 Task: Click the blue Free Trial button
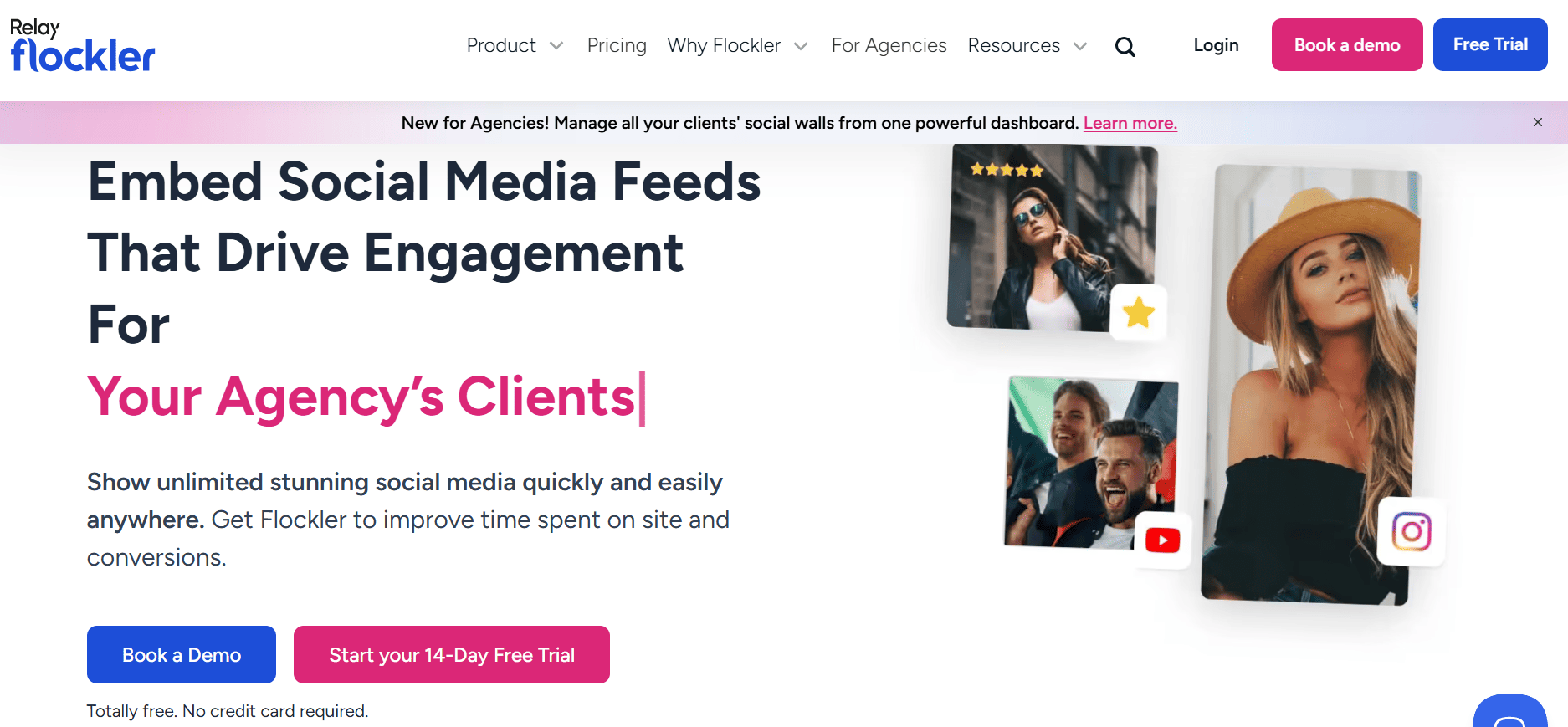pos(1490,45)
